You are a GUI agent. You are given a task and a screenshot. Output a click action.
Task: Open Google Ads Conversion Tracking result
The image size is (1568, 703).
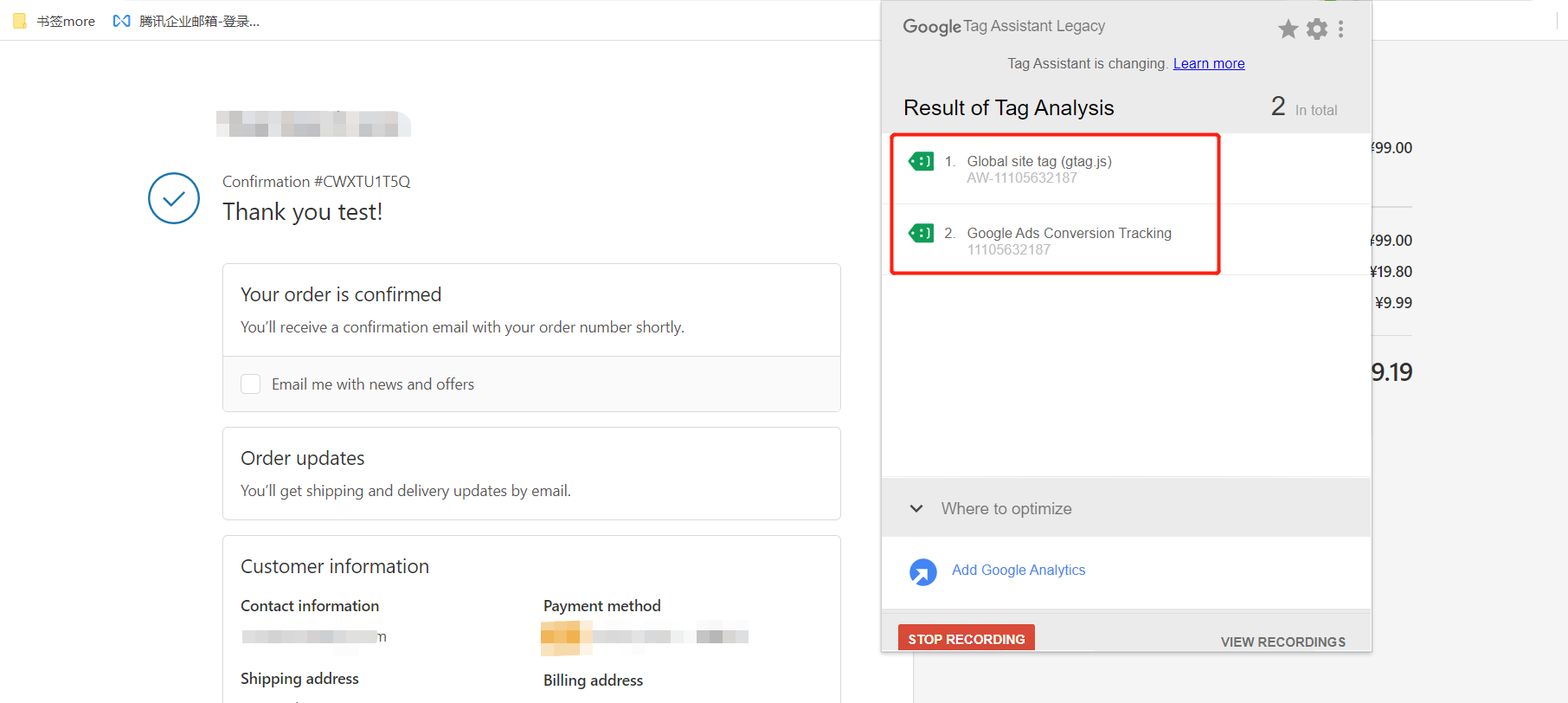(x=1070, y=233)
